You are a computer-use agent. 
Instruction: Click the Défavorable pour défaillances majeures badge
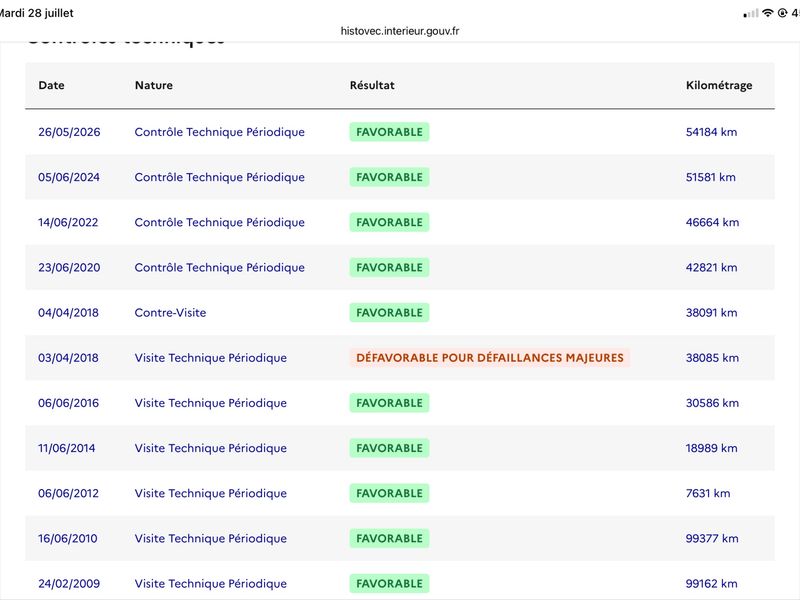click(x=490, y=358)
